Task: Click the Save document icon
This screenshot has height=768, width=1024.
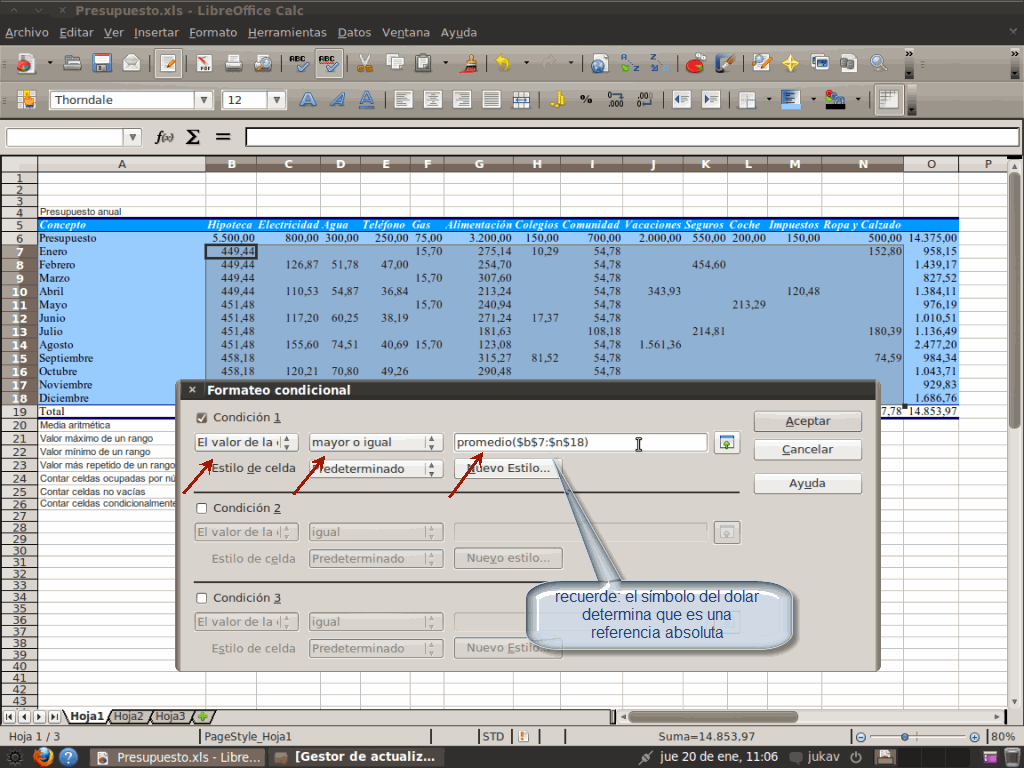Action: pyautogui.click(x=102, y=63)
